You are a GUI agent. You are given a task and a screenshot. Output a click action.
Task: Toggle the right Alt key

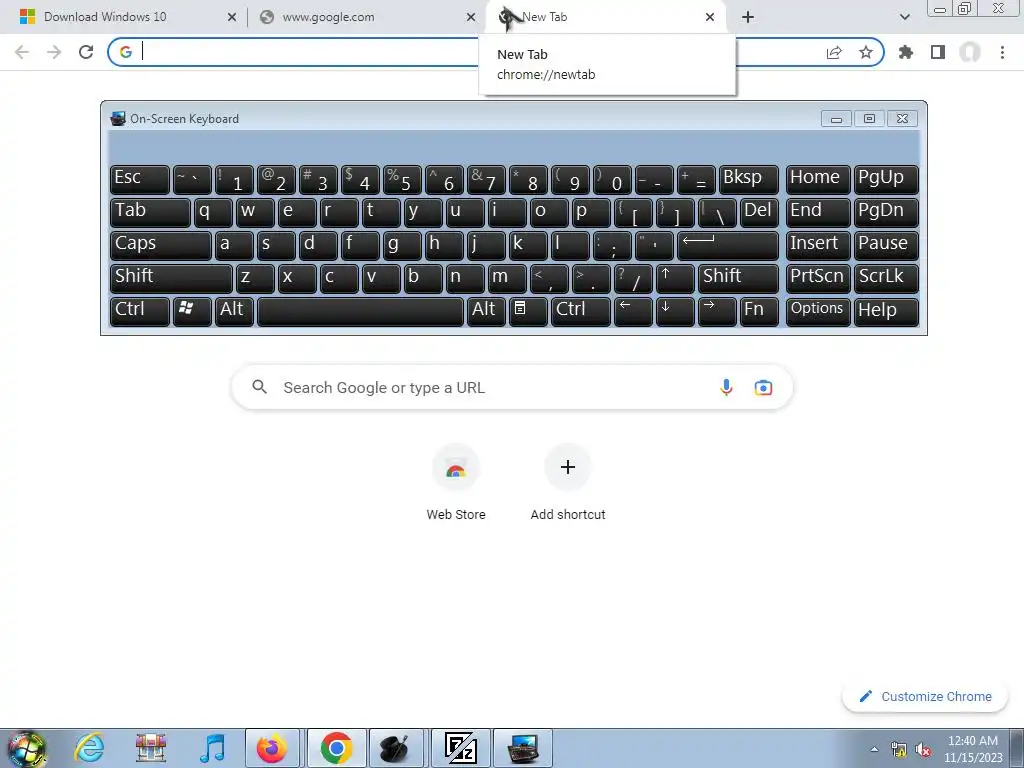[x=486, y=311]
